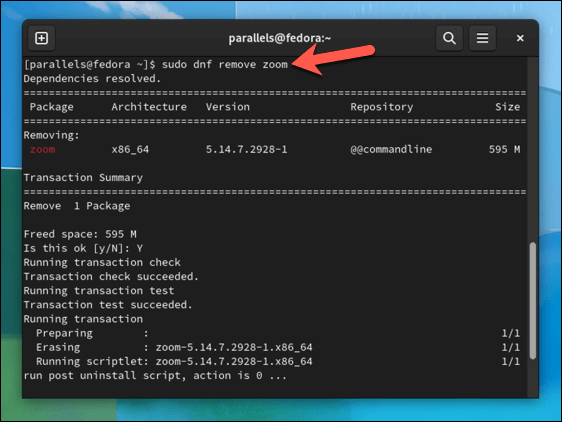The width and height of the screenshot is (562, 422).
Task: Click the 'Version' column header
Action: pos(228,107)
